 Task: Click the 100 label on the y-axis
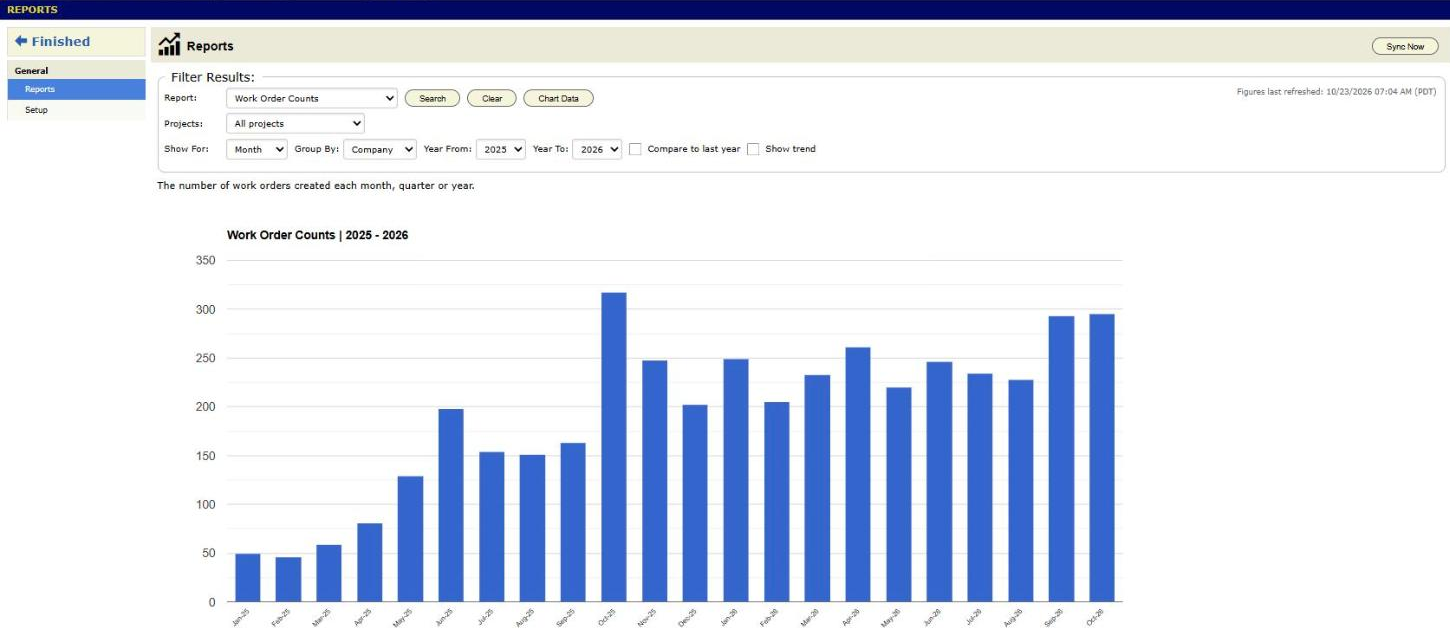click(x=206, y=504)
